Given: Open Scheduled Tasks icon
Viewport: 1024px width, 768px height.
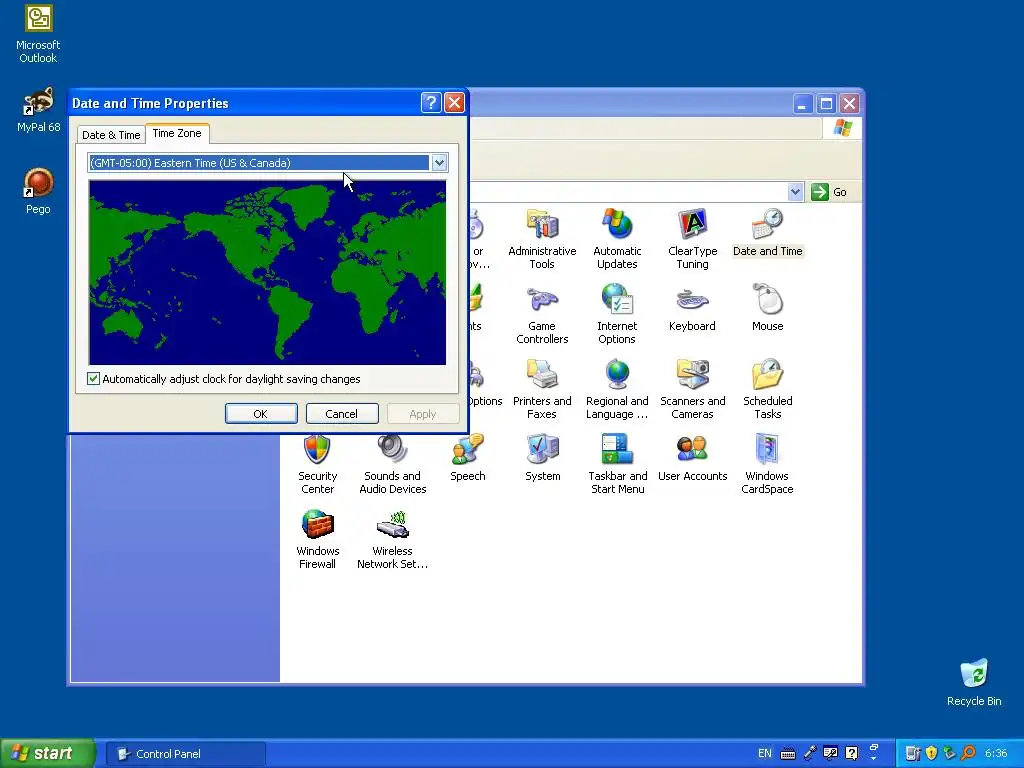Looking at the screenshot, I should pyautogui.click(x=767, y=389).
